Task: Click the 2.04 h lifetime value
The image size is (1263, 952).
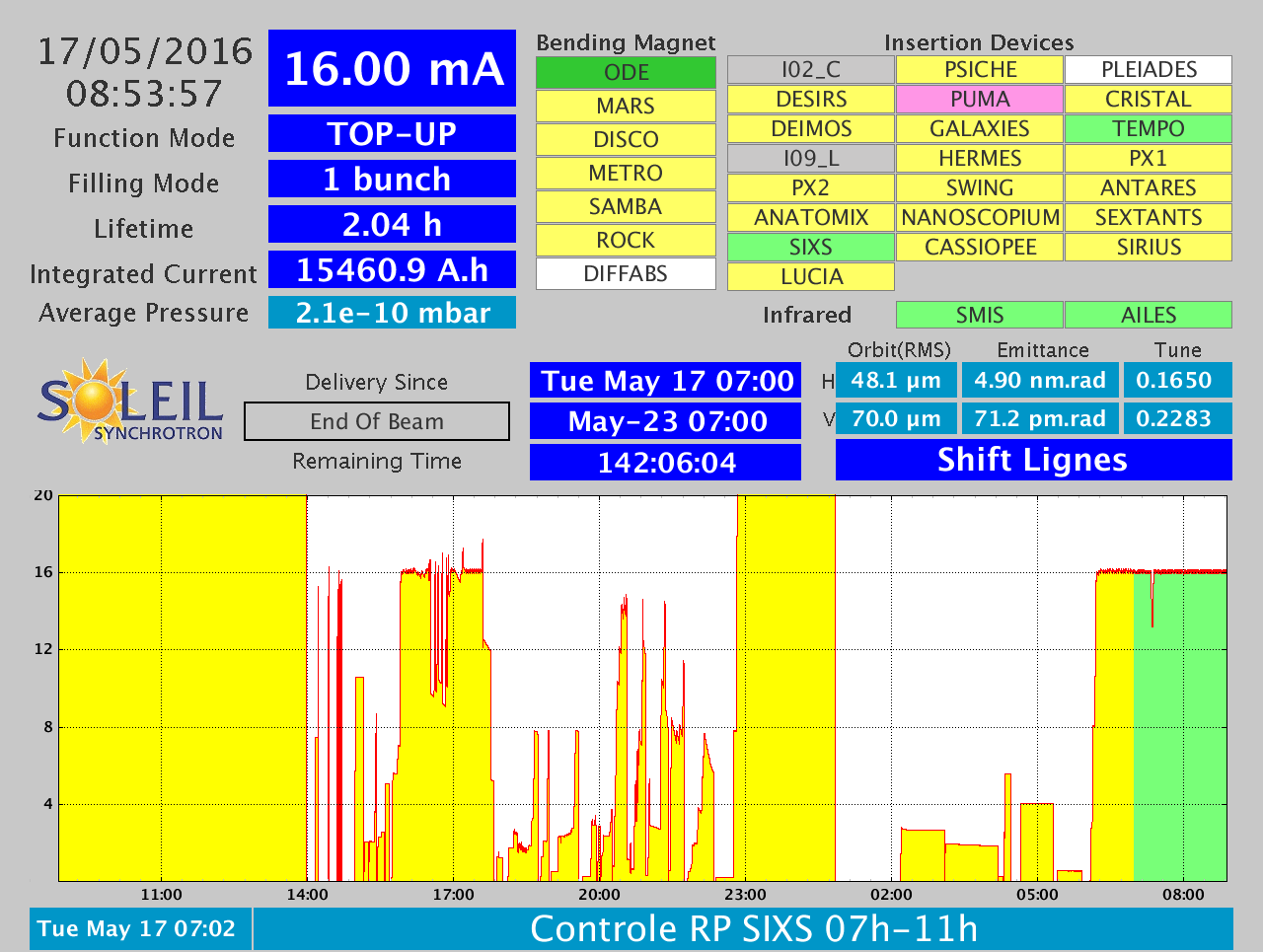Action: click(x=392, y=224)
